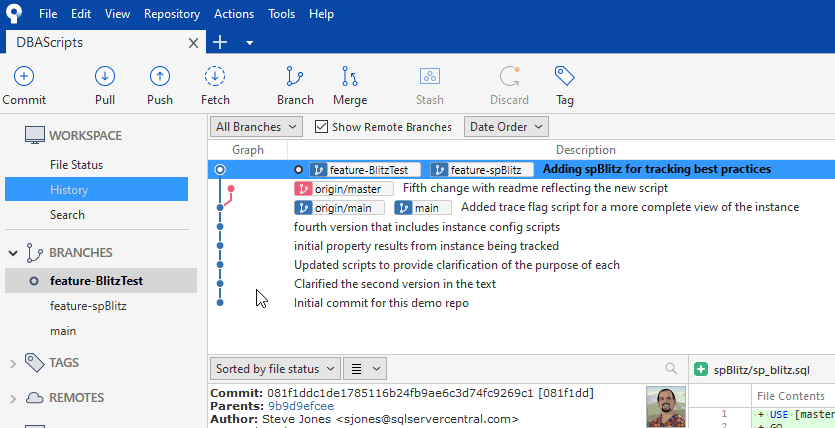This screenshot has width=835, height=428.
Task: Open a new tab with plus icon
Action: 220,43
